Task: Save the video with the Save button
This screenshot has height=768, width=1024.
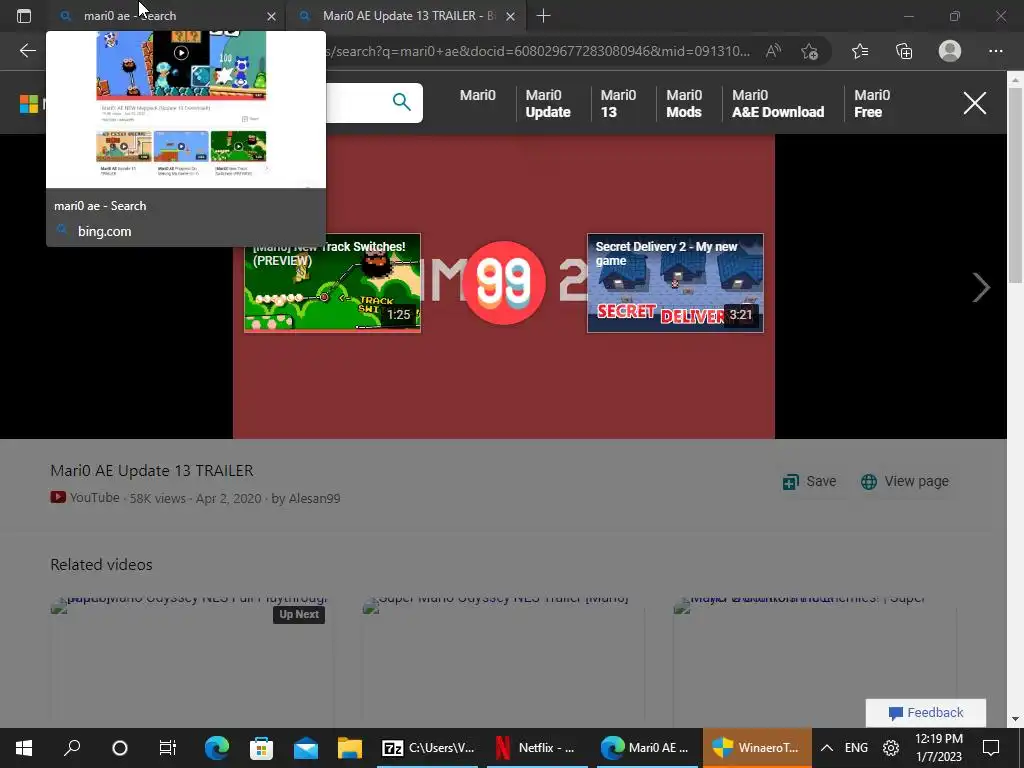Action: click(810, 481)
